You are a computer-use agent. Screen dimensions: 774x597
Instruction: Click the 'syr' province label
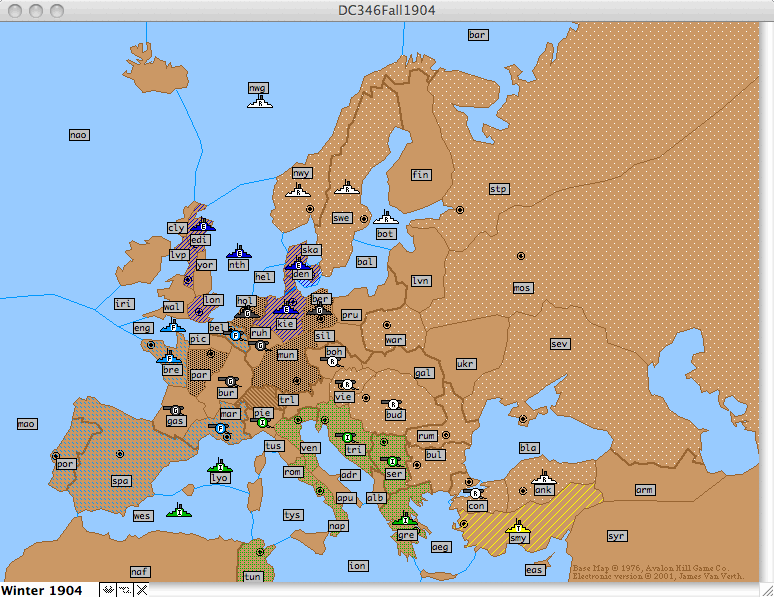(617, 536)
